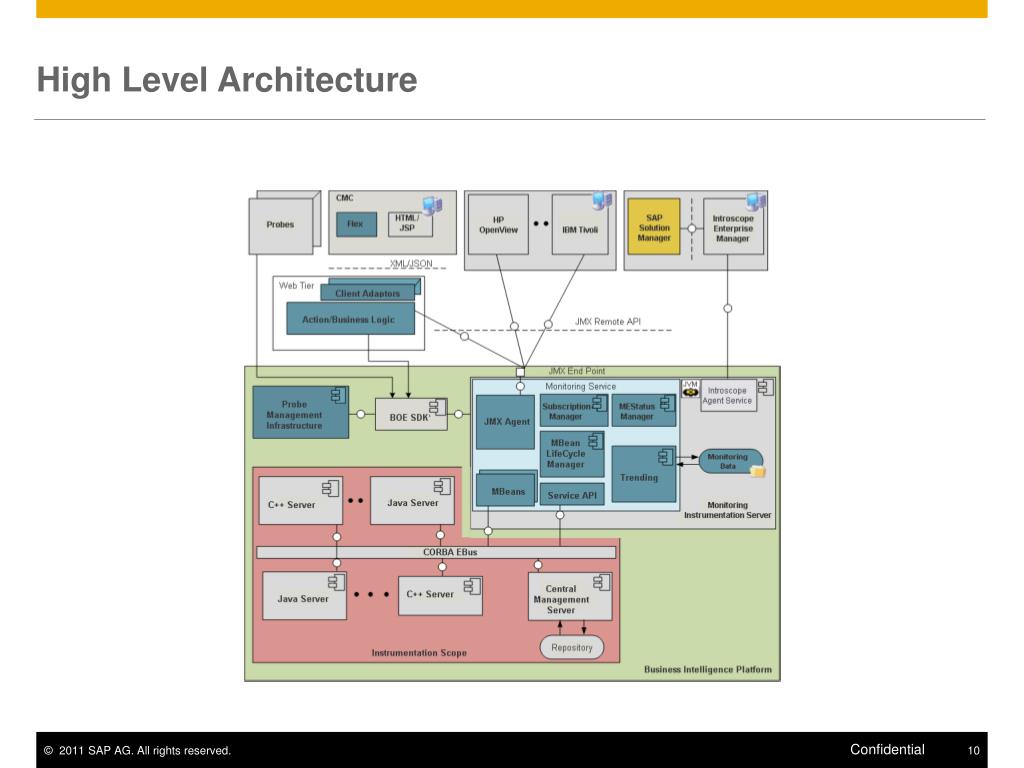Click the CORBA EBus bar
Viewport: 1024px width, 768px height.
pos(436,552)
